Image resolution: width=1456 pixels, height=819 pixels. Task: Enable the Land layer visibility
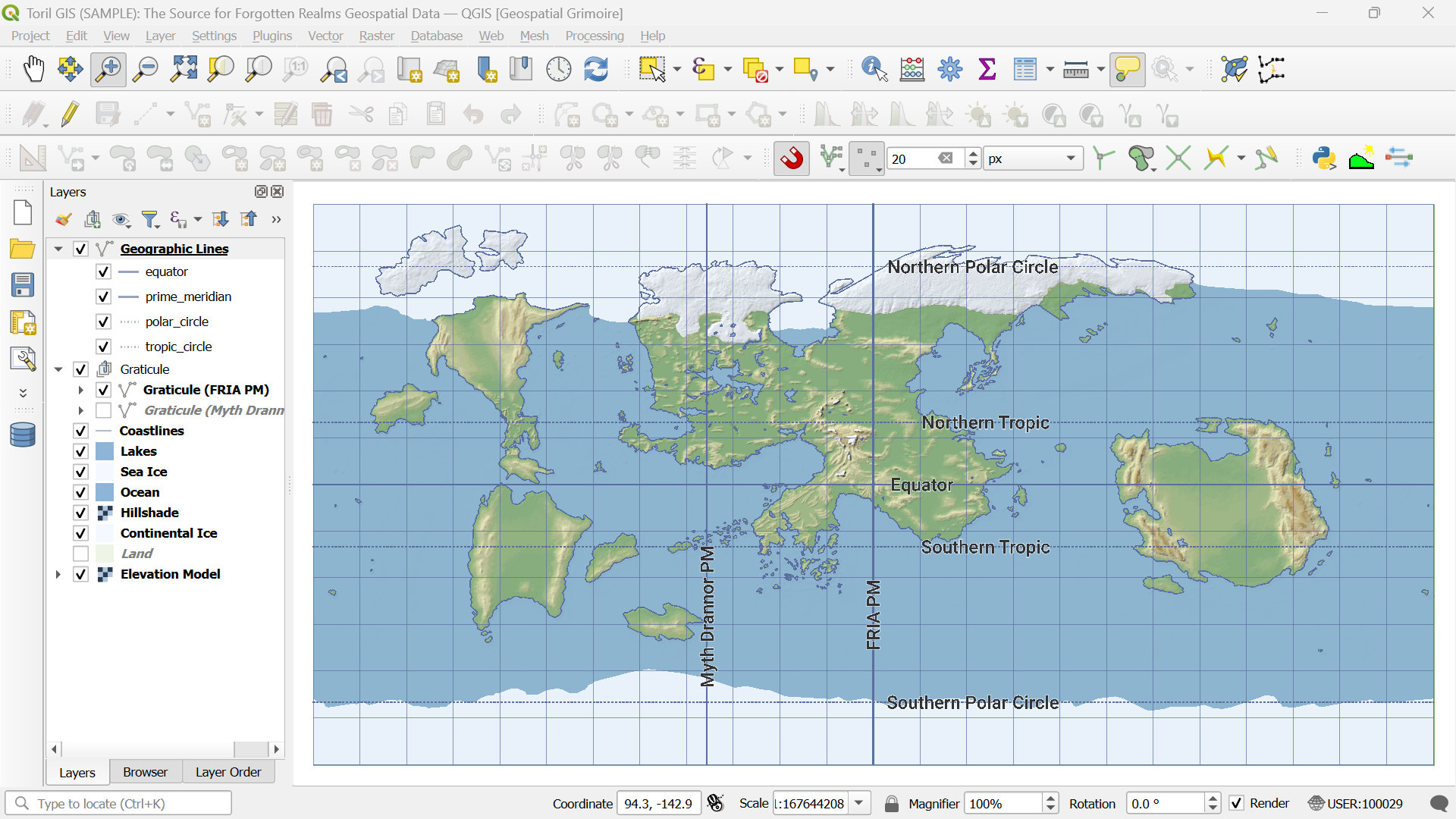(x=80, y=553)
